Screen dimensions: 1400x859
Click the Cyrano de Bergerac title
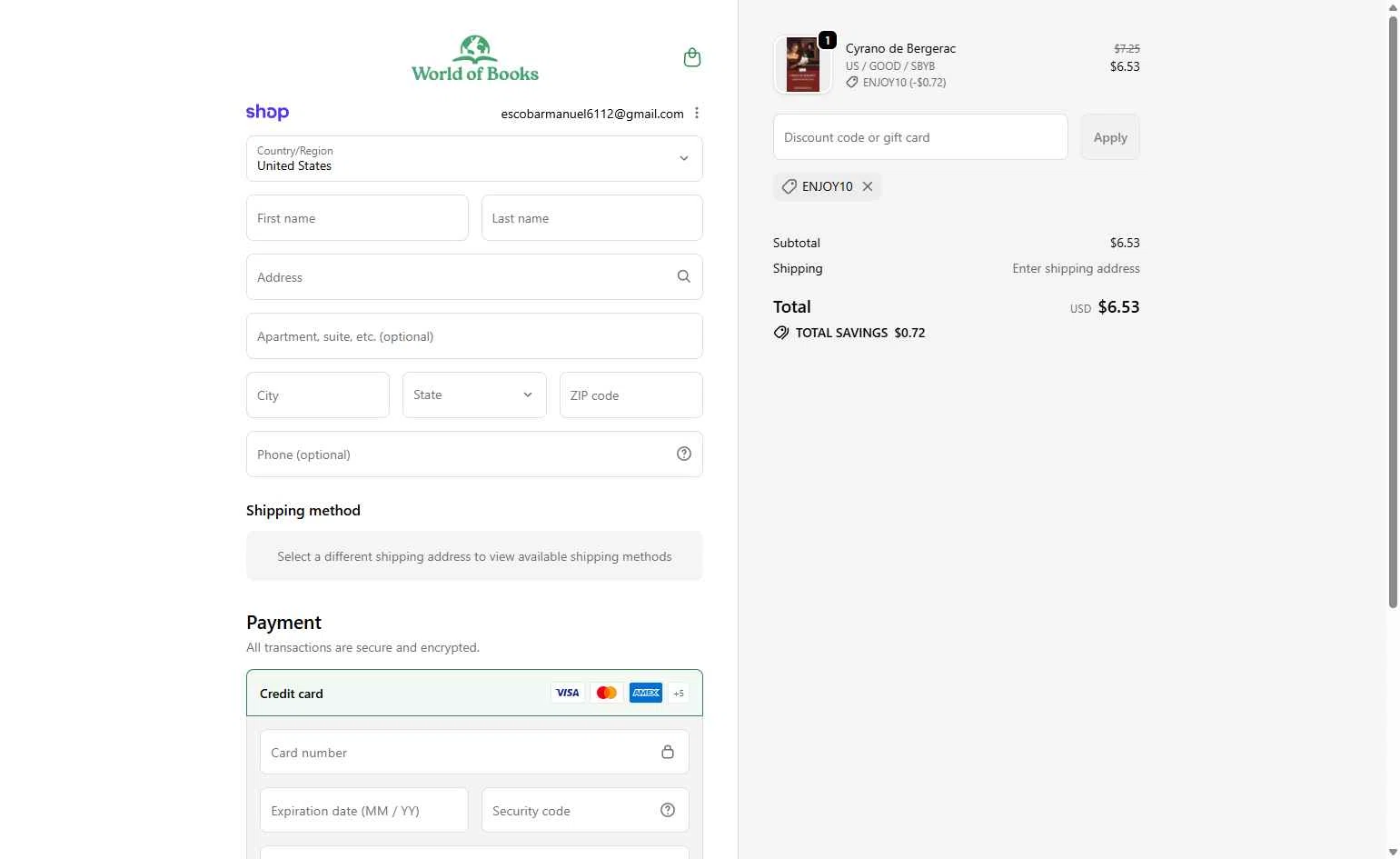pos(900,48)
